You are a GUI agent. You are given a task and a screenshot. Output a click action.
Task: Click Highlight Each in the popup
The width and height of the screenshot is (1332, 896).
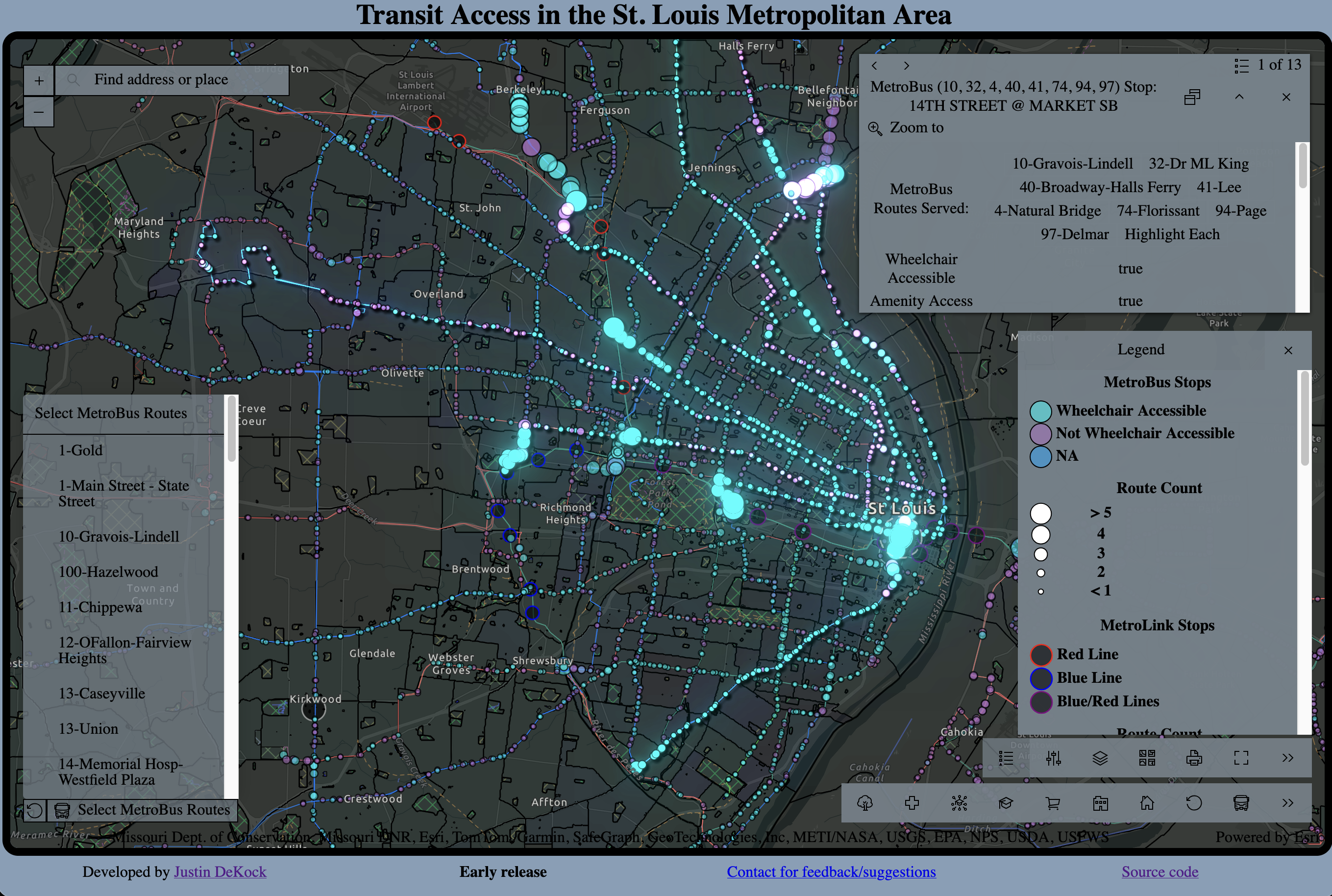[x=1172, y=234]
